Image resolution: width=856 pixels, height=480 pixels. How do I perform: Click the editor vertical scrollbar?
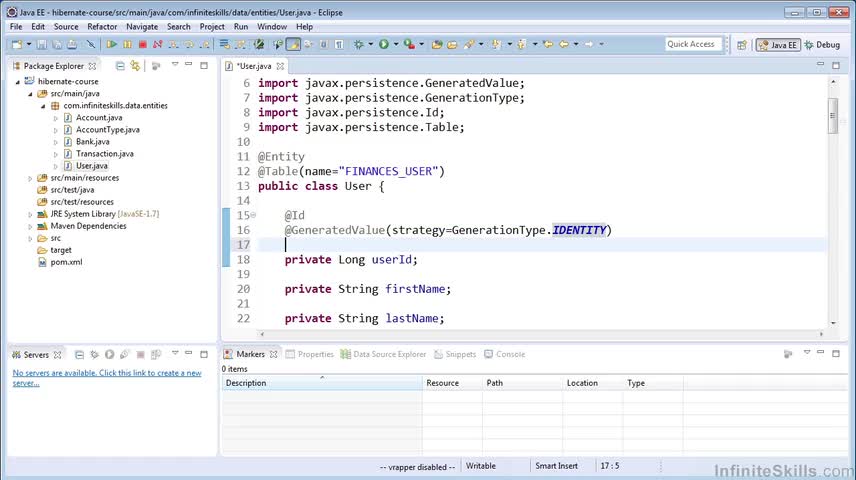[832, 116]
